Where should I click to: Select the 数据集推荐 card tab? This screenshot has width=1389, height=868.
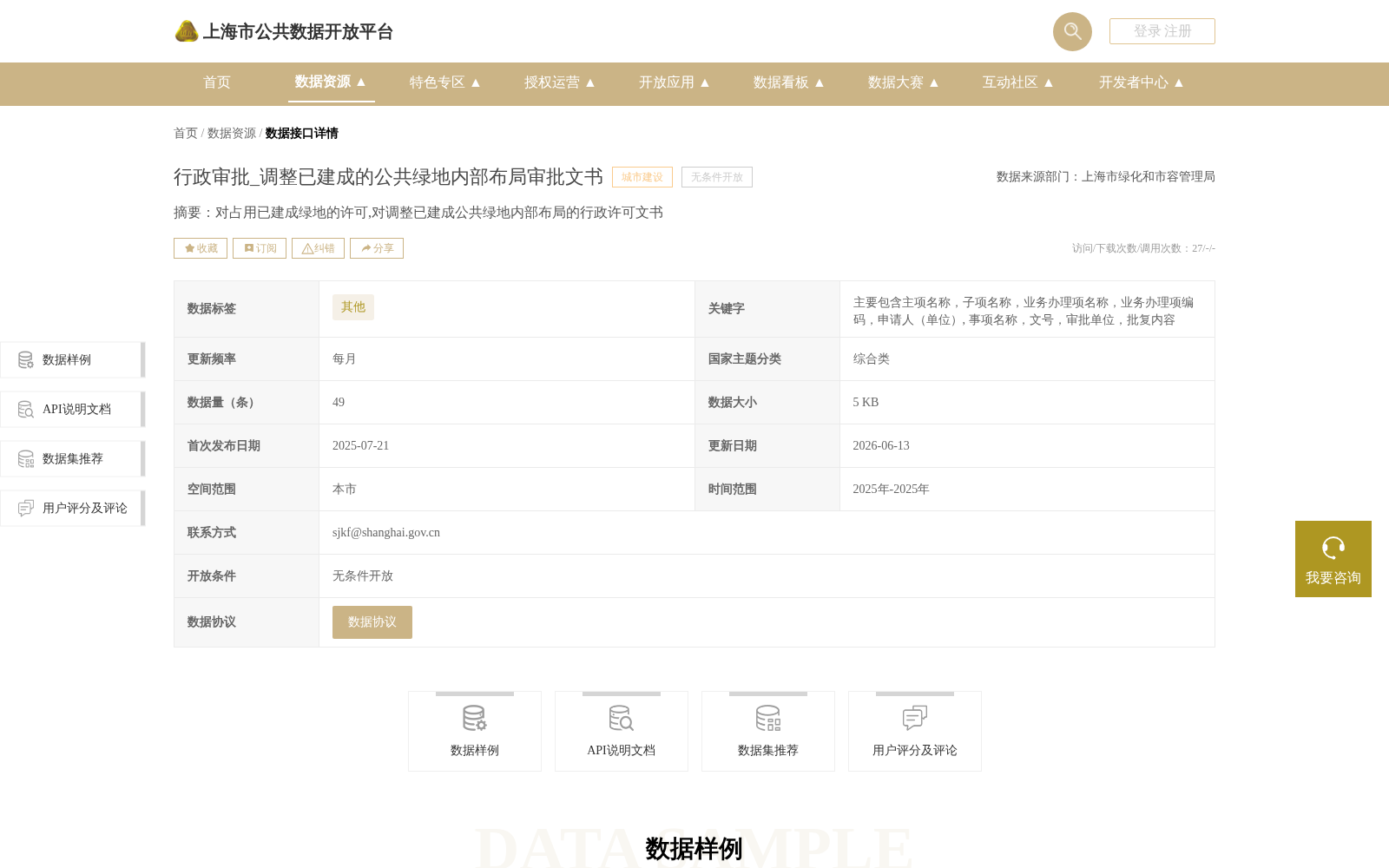click(768, 731)
